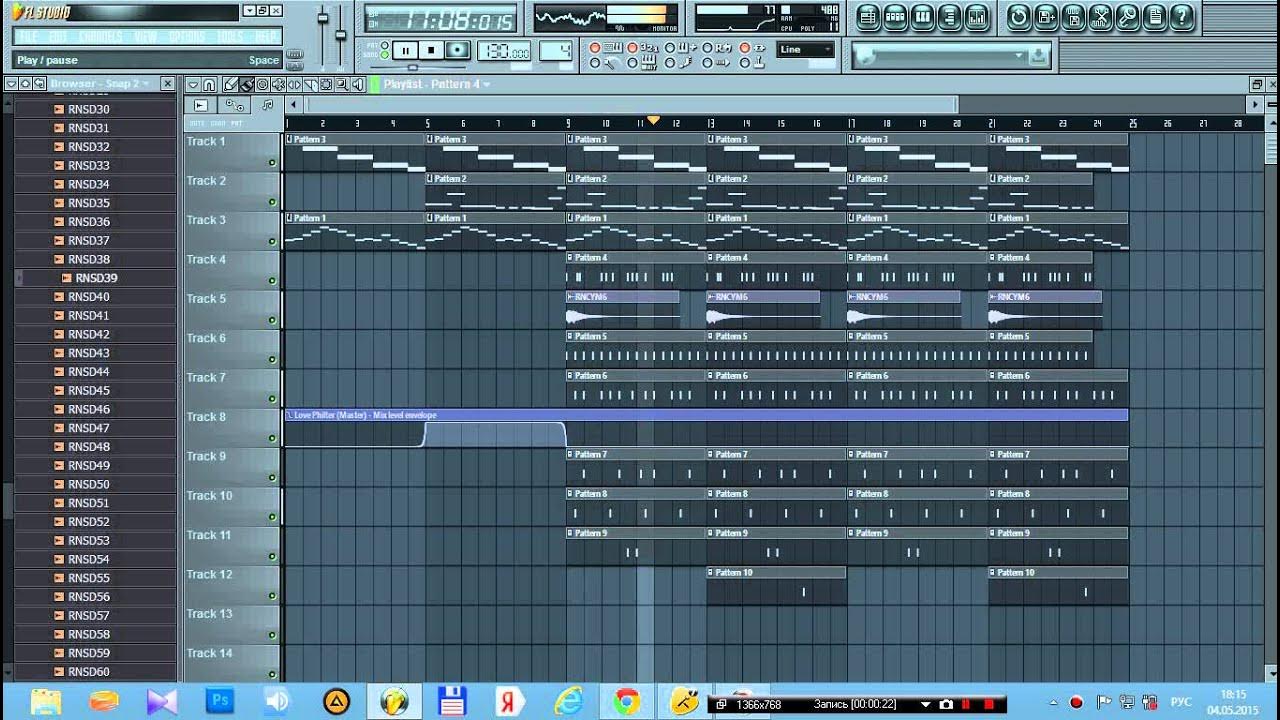Select the slip tool in playlist toolbar
1280x720 pixels.
click(x=294, y=84)
